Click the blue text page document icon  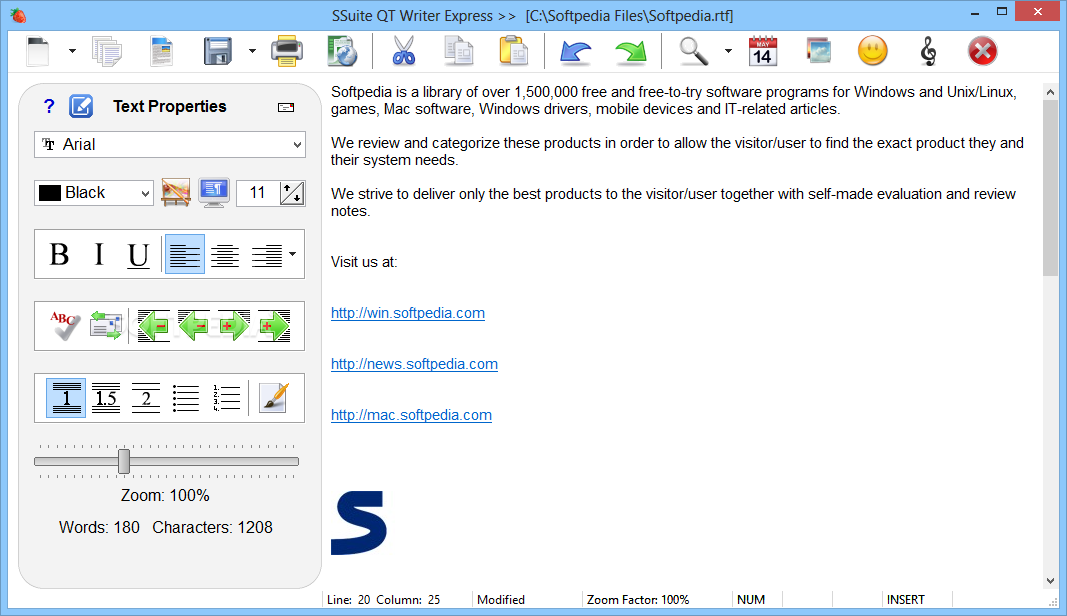pos(161,52)
